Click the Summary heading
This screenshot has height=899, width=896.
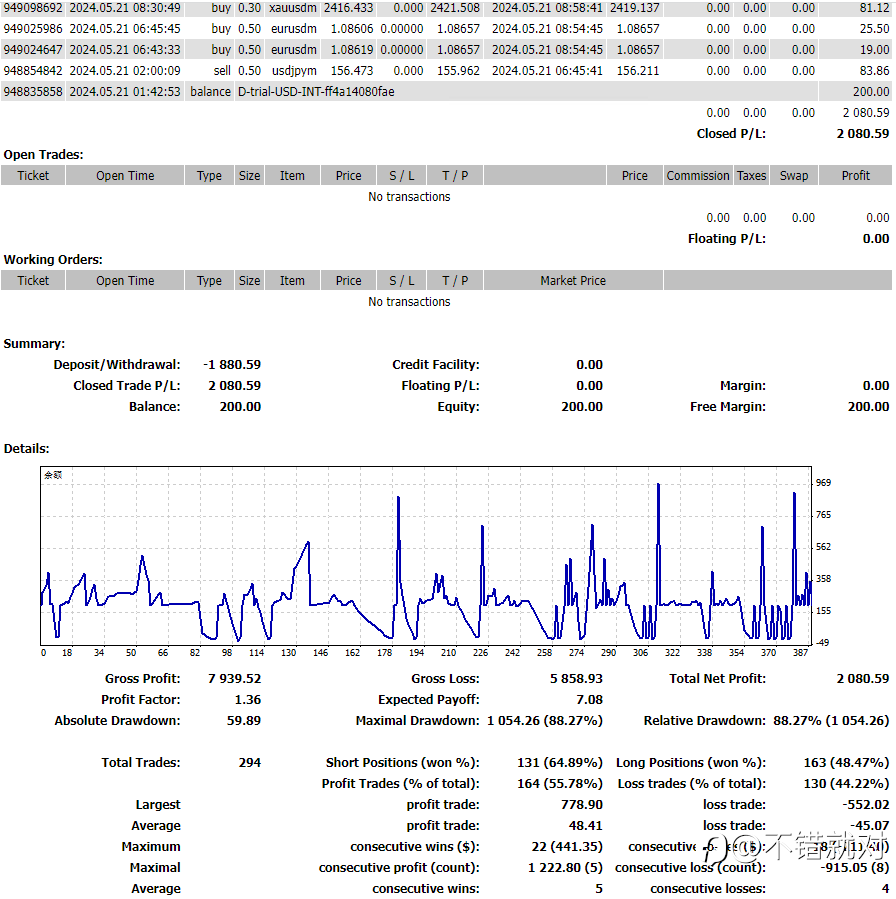coord(34,343)
